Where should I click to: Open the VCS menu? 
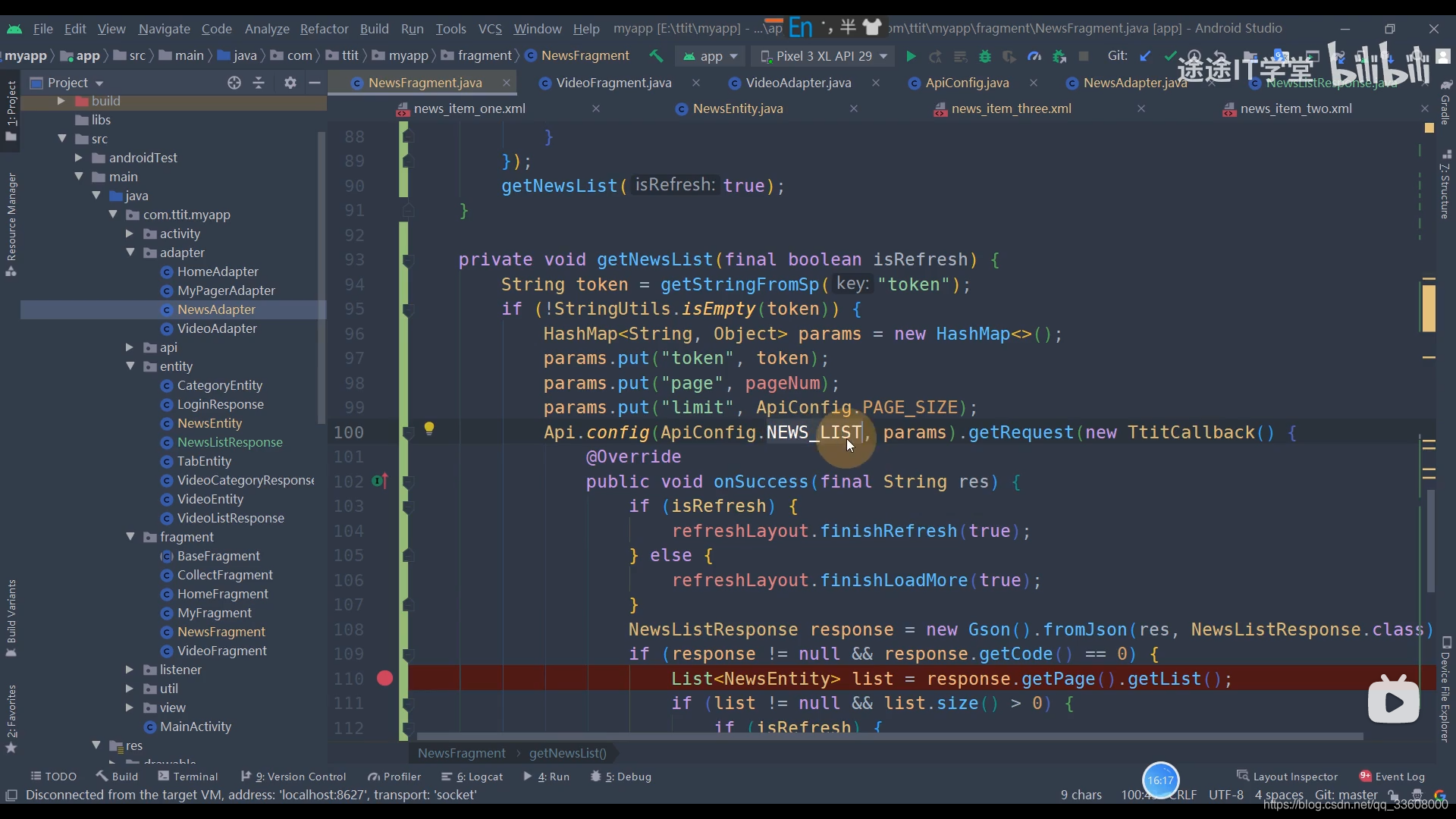[x=490, y=29]
